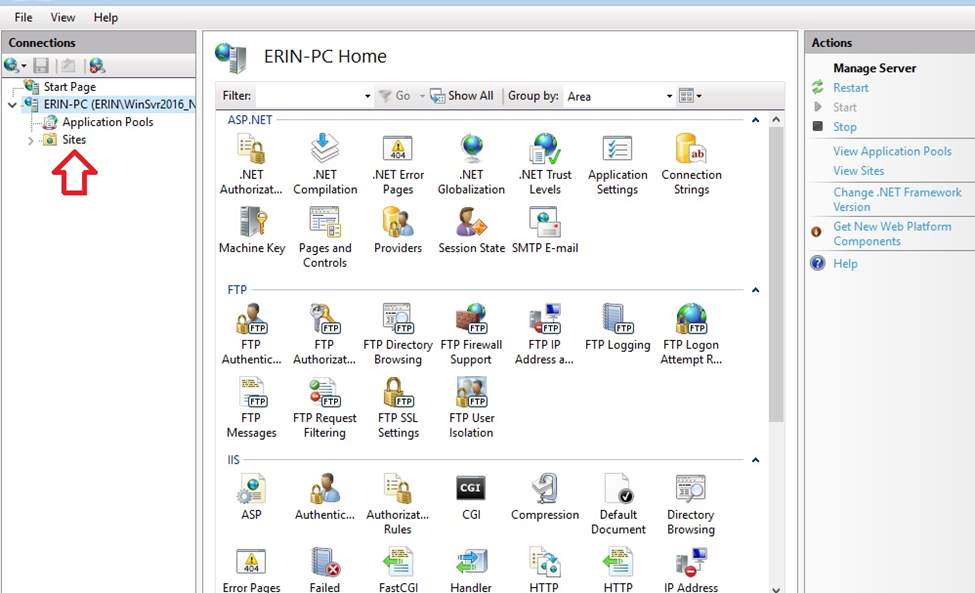This screenshot has width=975, height=593.
Task: Select Application Pools tree item
Action: (x=108, y=122)
